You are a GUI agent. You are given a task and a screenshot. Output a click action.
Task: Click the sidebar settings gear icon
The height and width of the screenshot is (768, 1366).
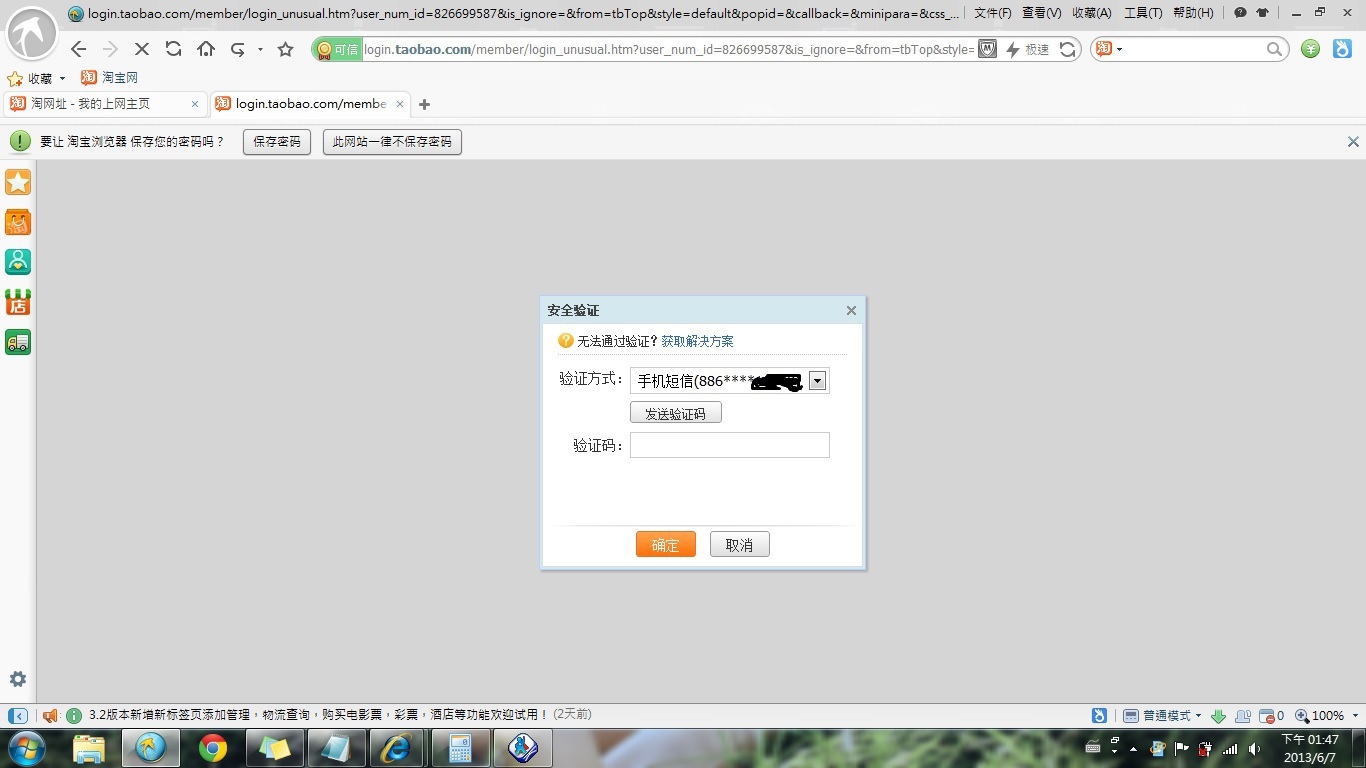18,679
